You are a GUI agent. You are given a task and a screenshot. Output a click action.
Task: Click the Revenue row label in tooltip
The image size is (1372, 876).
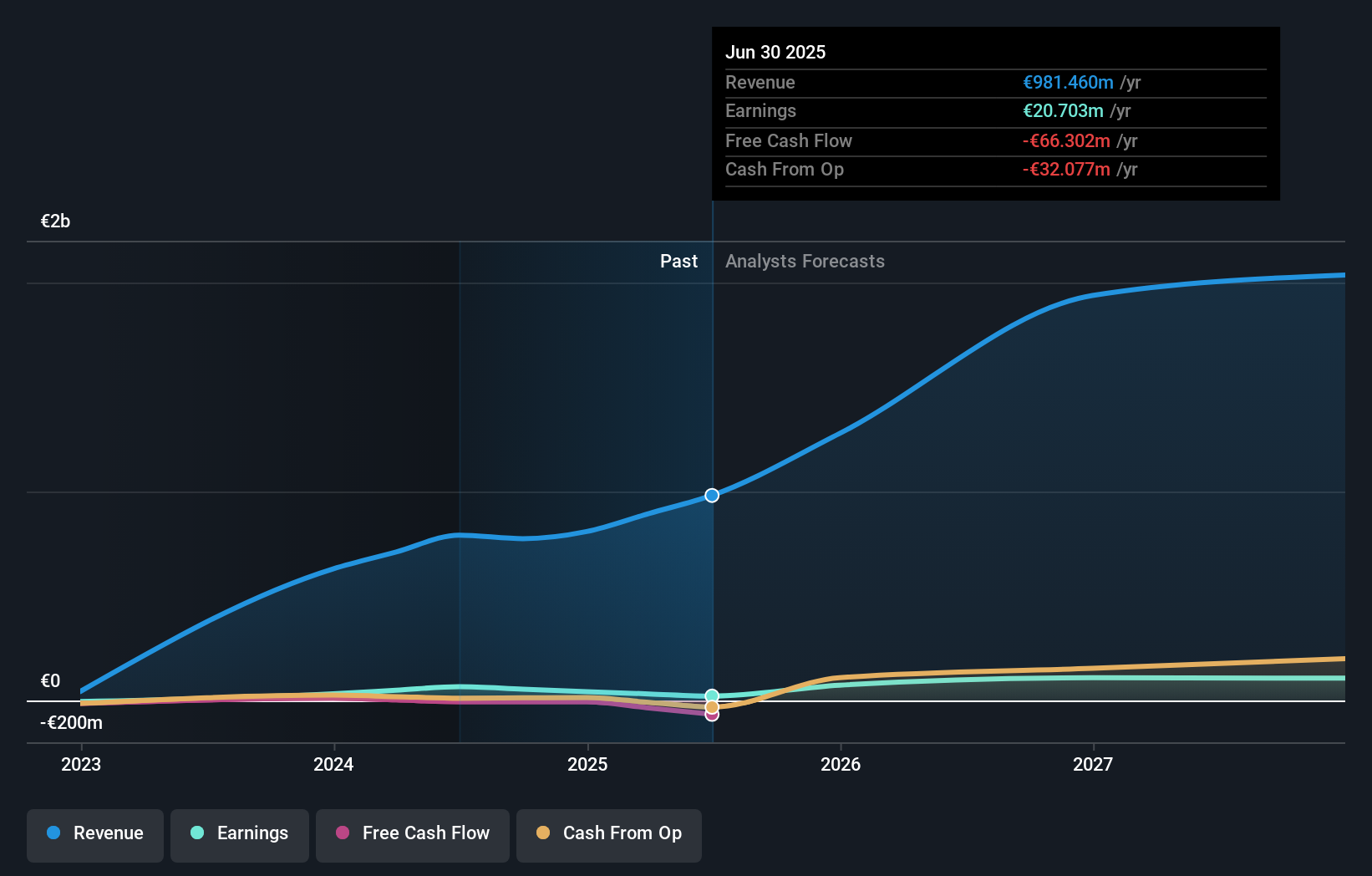(760, 82)
